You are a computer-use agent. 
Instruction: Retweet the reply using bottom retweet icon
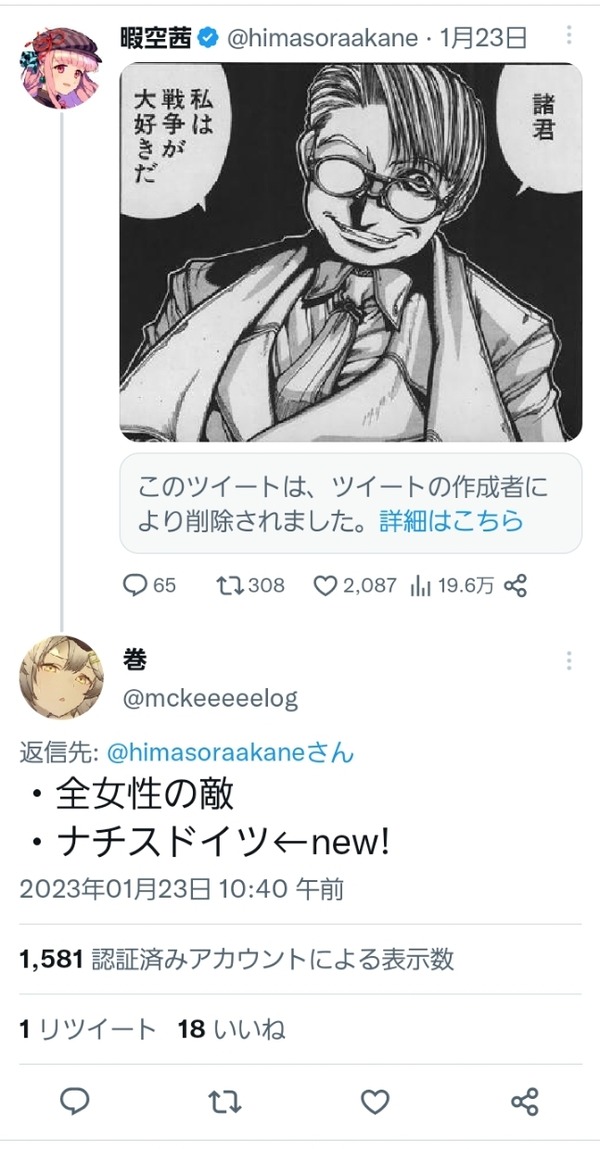(x=225, y=1101)
